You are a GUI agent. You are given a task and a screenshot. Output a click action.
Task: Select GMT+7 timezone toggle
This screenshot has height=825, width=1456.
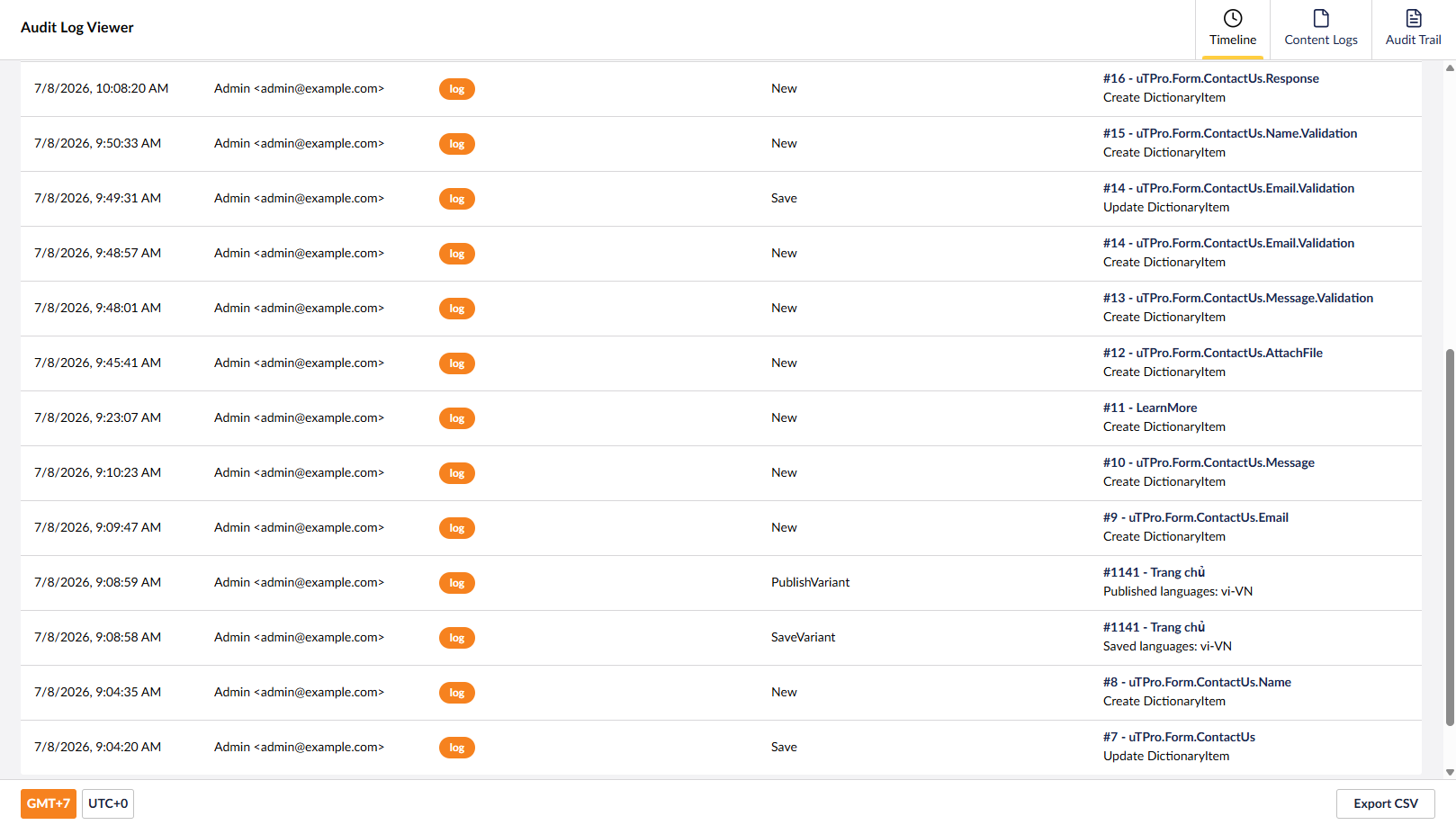point(49,803)
